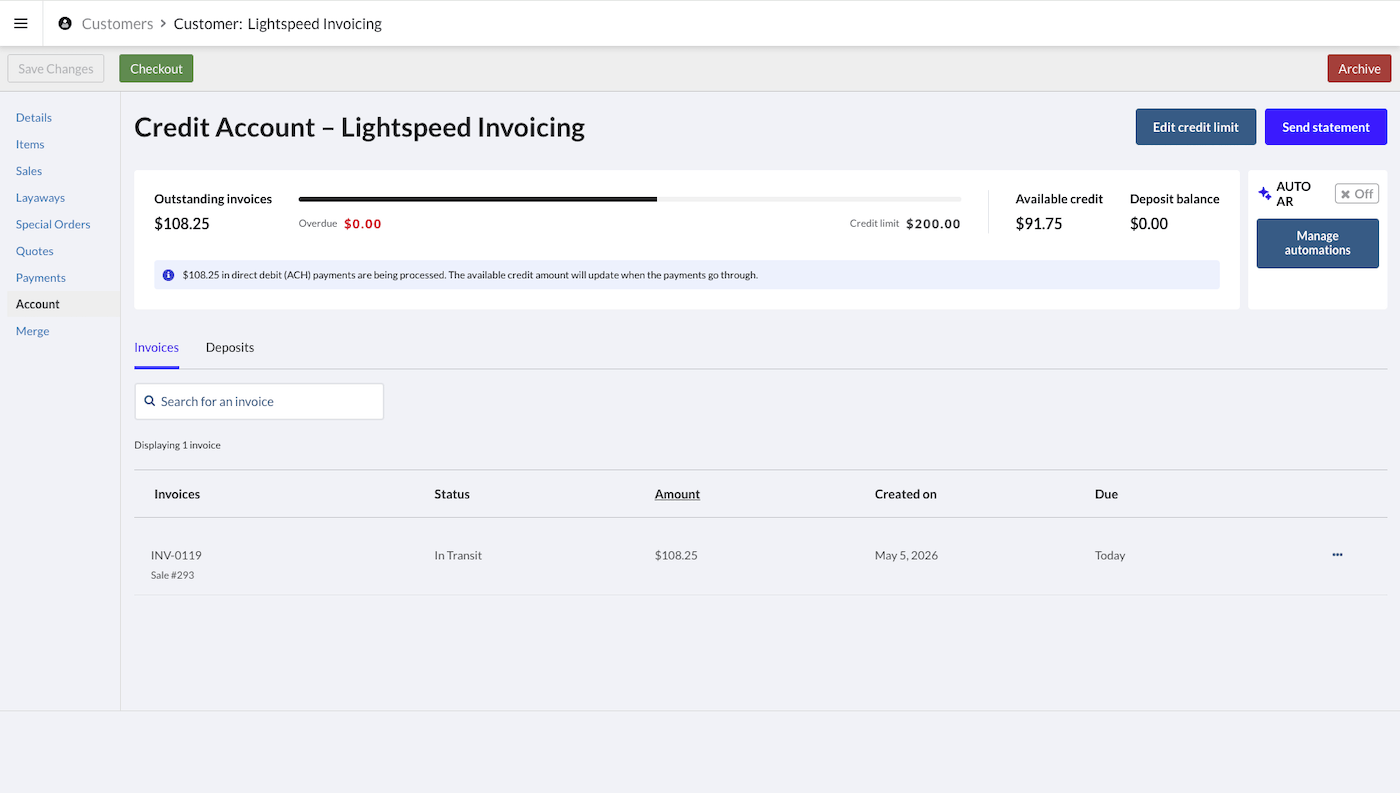The height and width of the screenshot is (793, 1400).
Task: Toggle the Auto AR switch
Action: click(1357, 194)
